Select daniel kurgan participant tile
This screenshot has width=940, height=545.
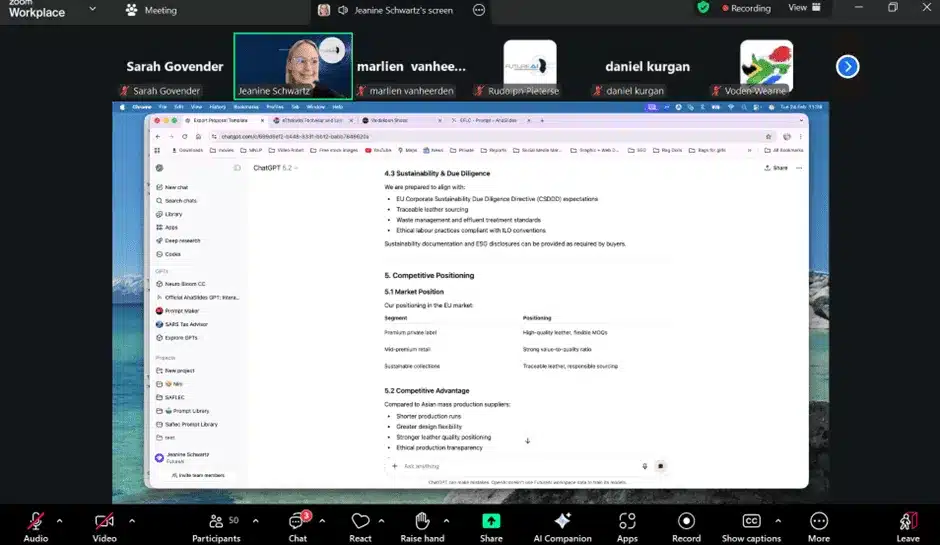click(x=647, y=66)
